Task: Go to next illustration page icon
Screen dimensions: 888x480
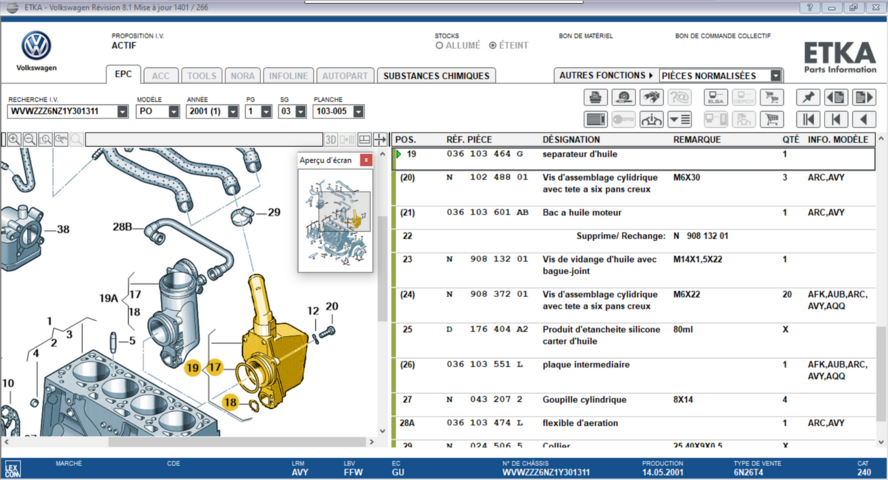Action: 864,97
